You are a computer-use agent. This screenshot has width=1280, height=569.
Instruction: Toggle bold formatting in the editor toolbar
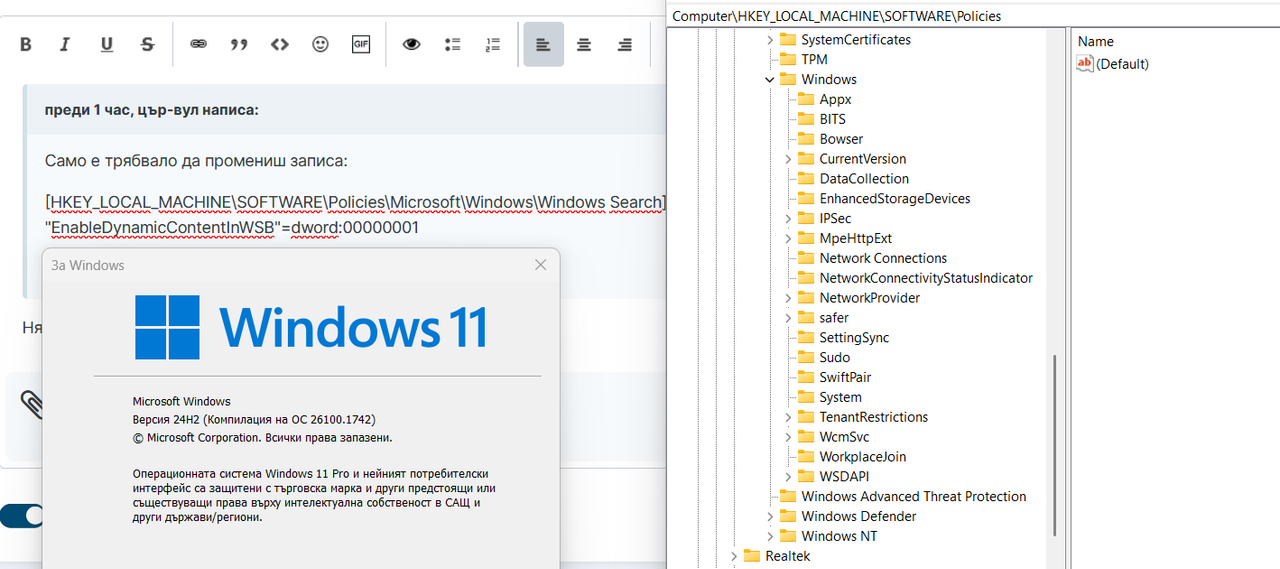(x=26, y=45)
